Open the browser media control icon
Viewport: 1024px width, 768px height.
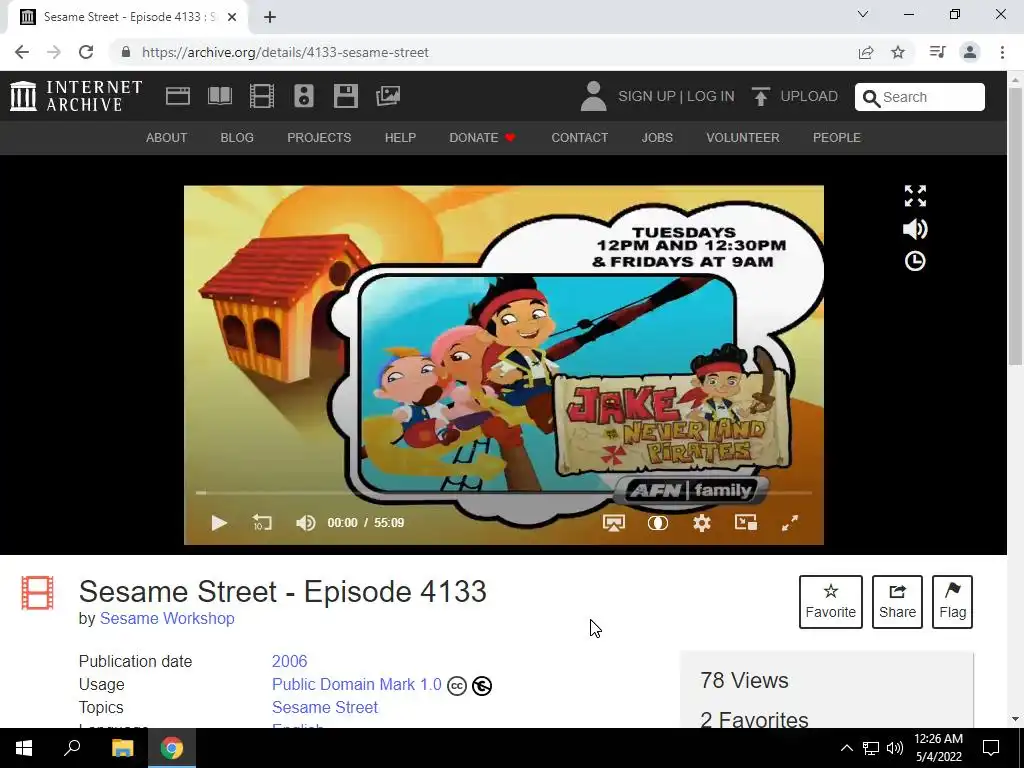[937, 52]
